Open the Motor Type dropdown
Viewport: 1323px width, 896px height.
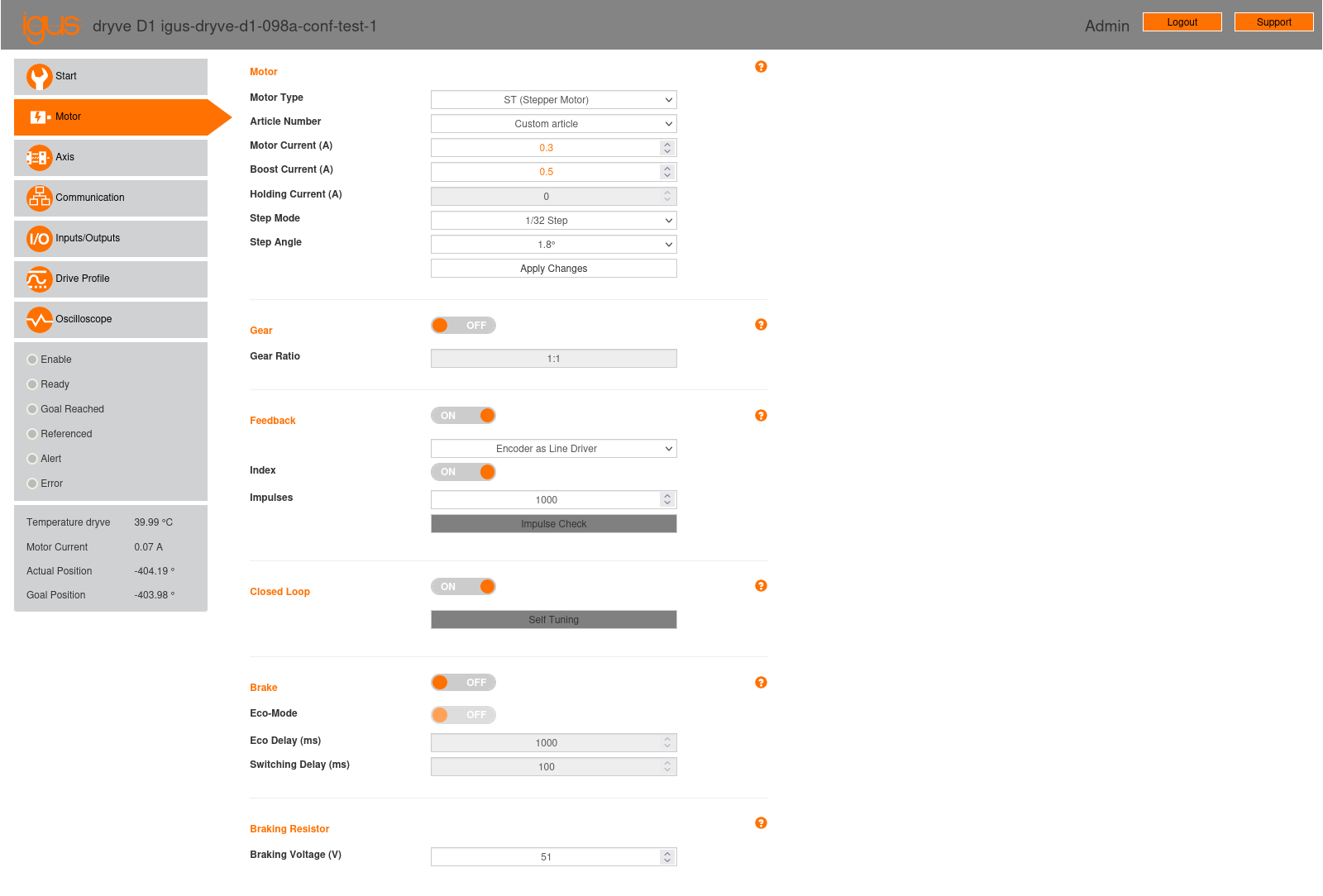tap(553, 100)
